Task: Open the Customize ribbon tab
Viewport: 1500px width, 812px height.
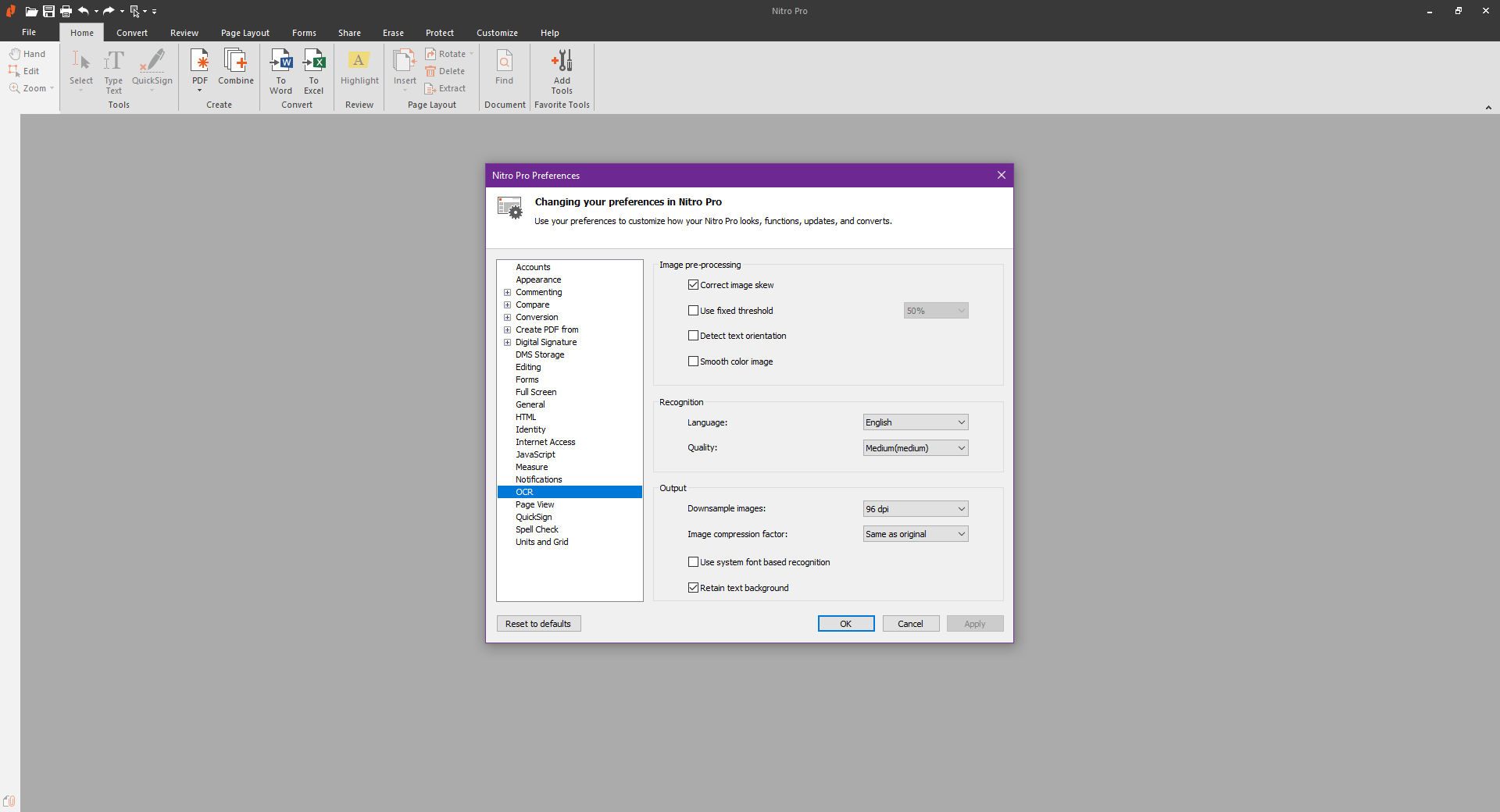Action: [497, 33]
